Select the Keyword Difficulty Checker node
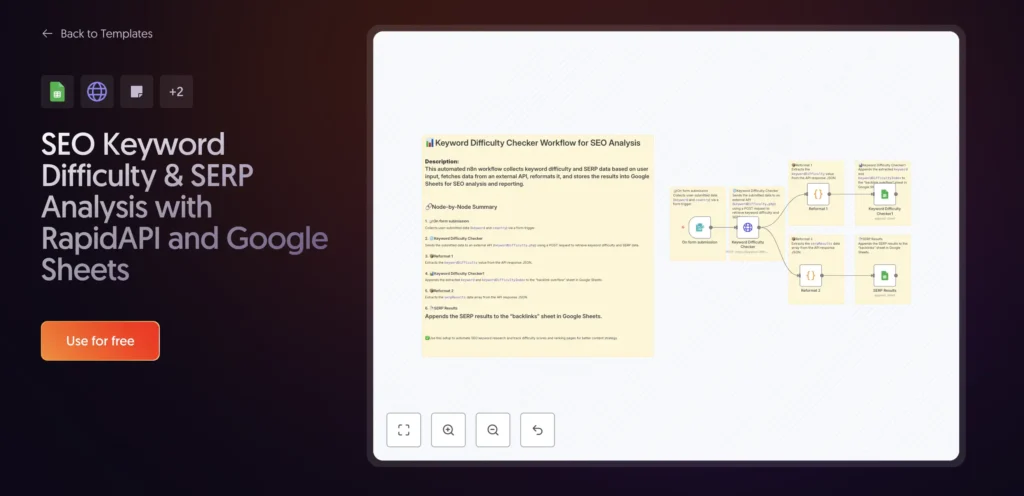This screenshot has height=496, width=1024. tap(748, 227)
